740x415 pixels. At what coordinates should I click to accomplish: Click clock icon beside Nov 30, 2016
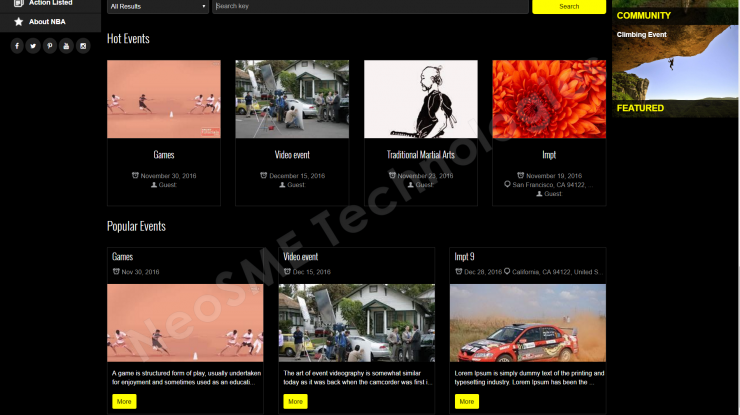tap(116, 271)
